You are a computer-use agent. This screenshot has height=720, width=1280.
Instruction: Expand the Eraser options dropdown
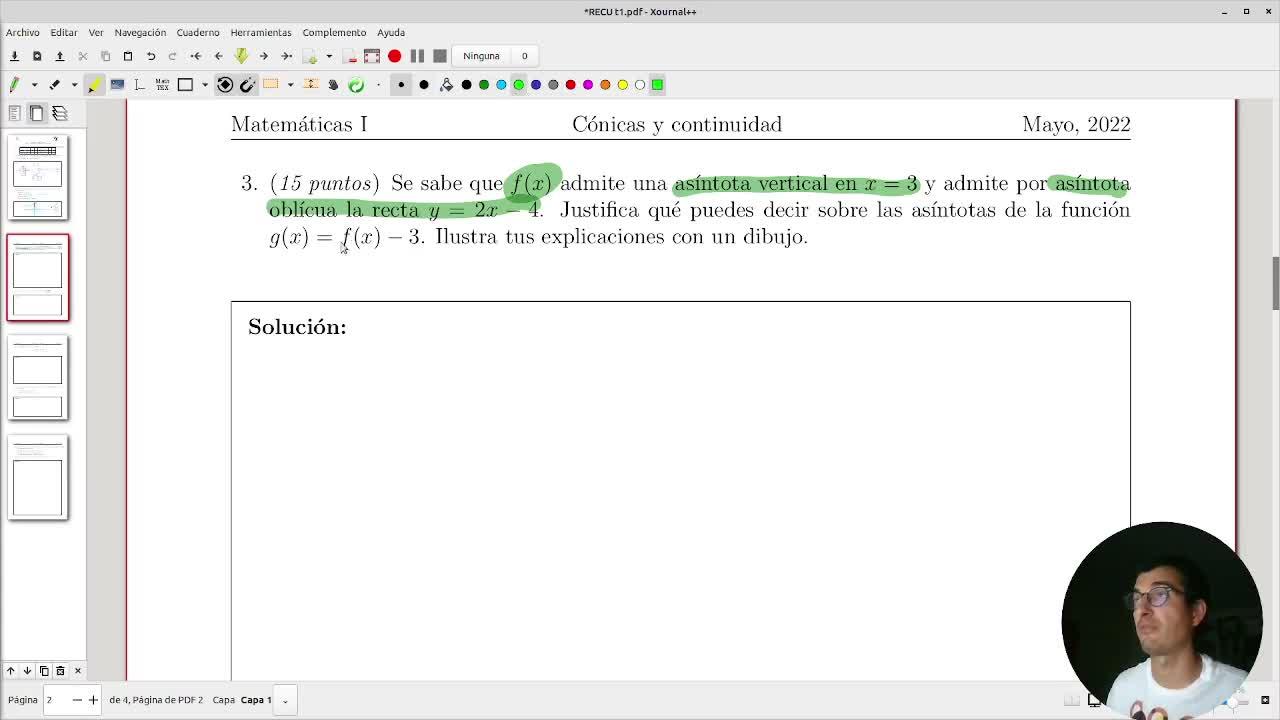[74, 85]
